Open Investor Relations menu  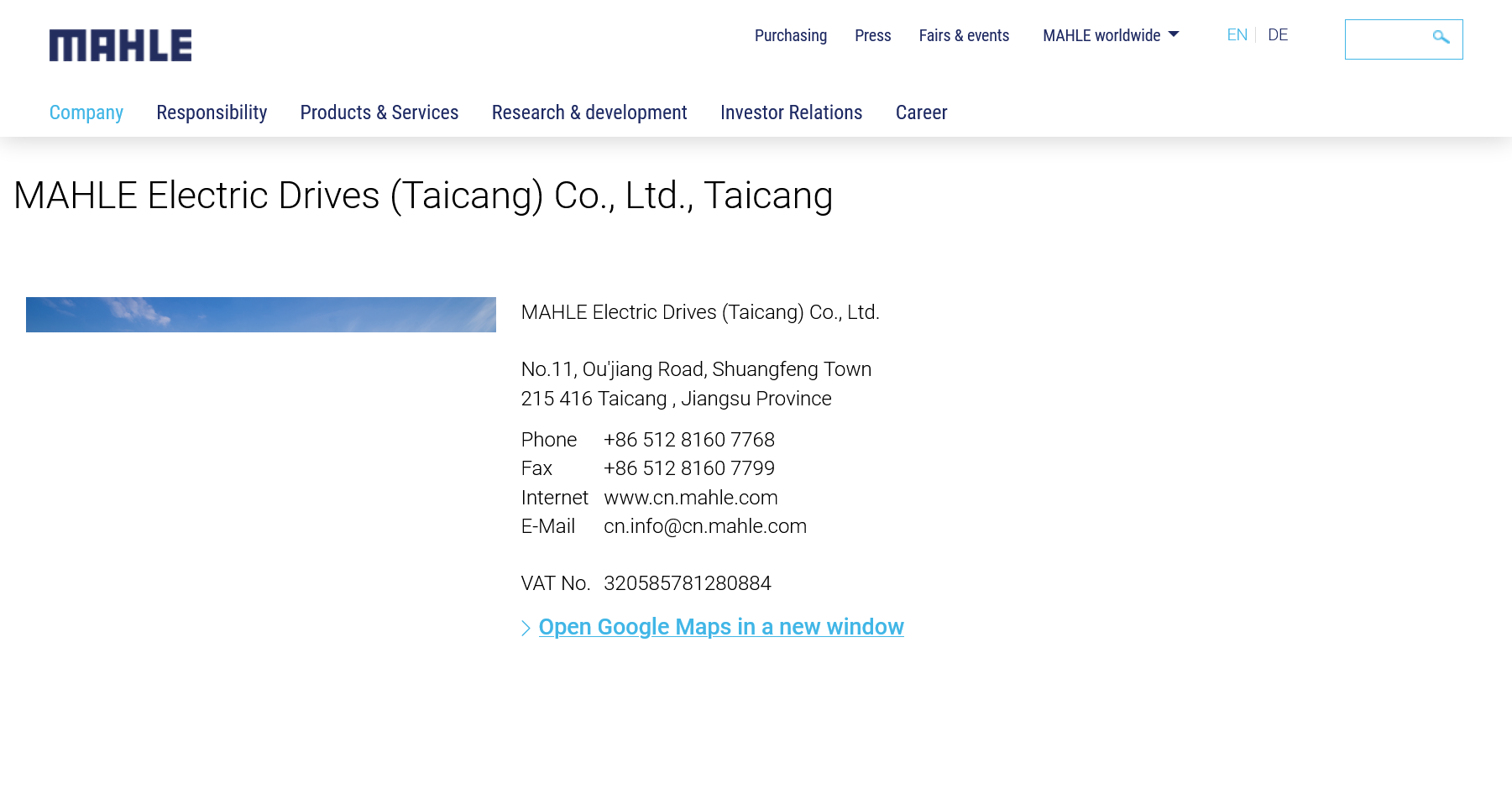[x=791, y=112]
